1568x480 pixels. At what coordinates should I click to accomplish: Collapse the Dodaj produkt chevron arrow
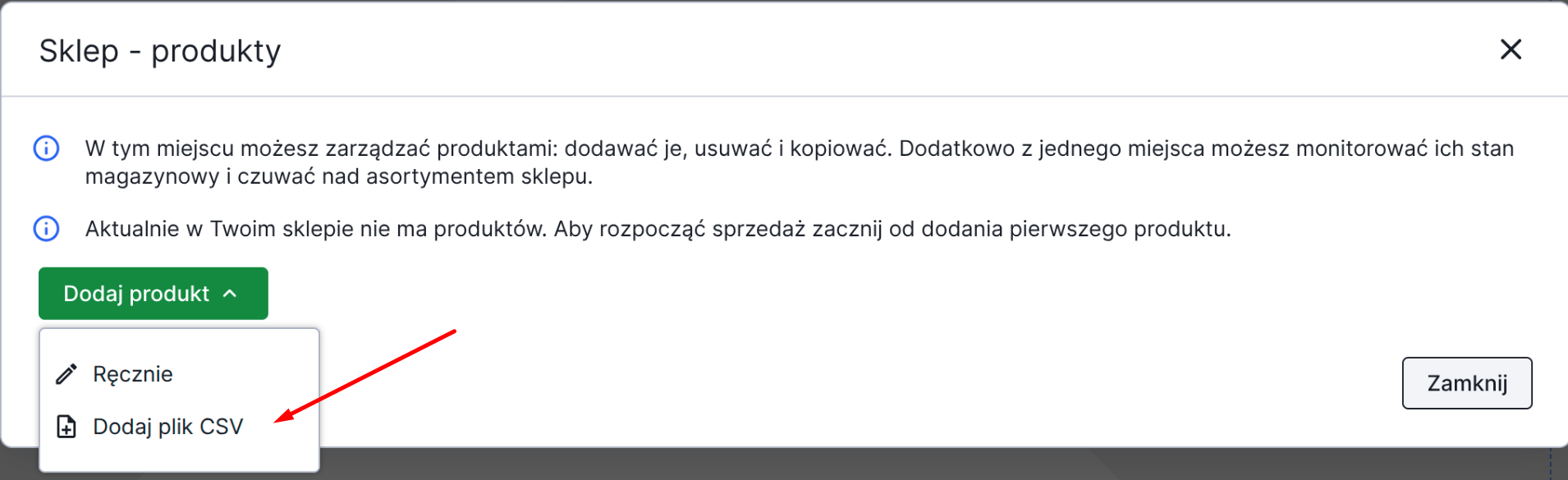(x=231, y=294)
